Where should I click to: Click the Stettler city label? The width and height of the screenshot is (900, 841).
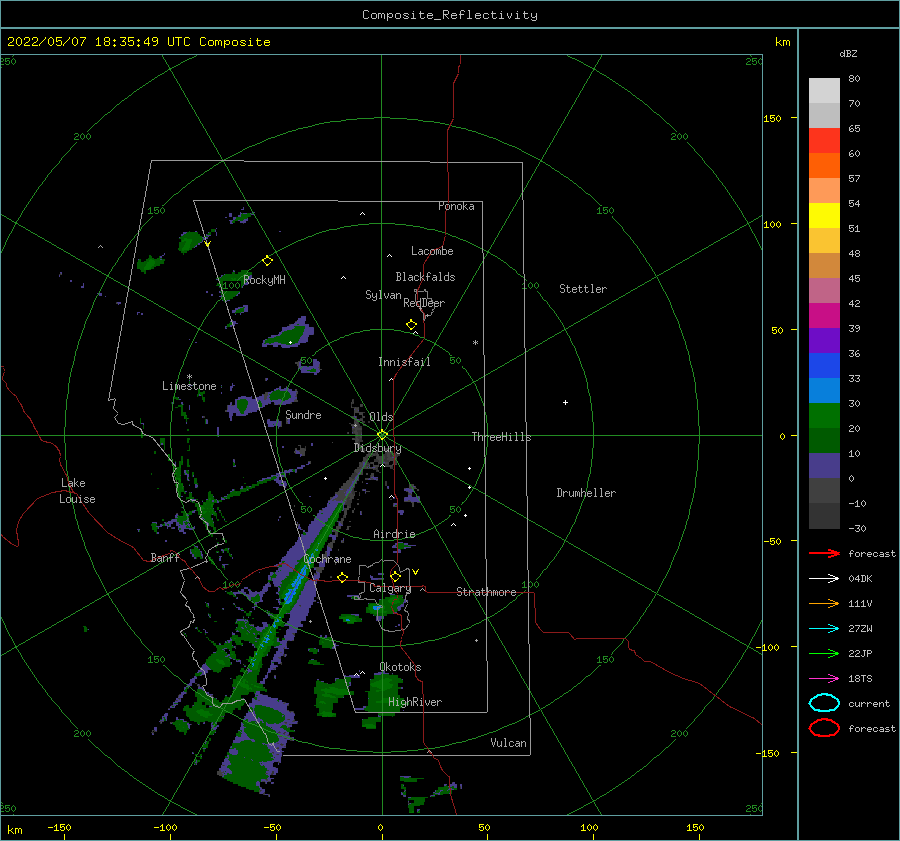[583, 289]
